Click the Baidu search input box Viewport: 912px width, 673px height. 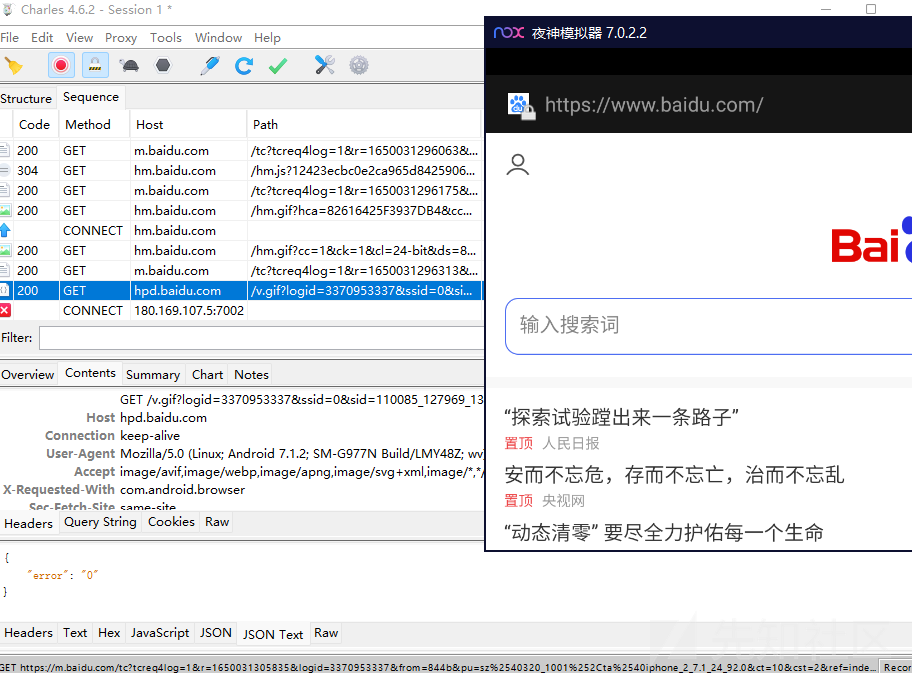[700, 325]
